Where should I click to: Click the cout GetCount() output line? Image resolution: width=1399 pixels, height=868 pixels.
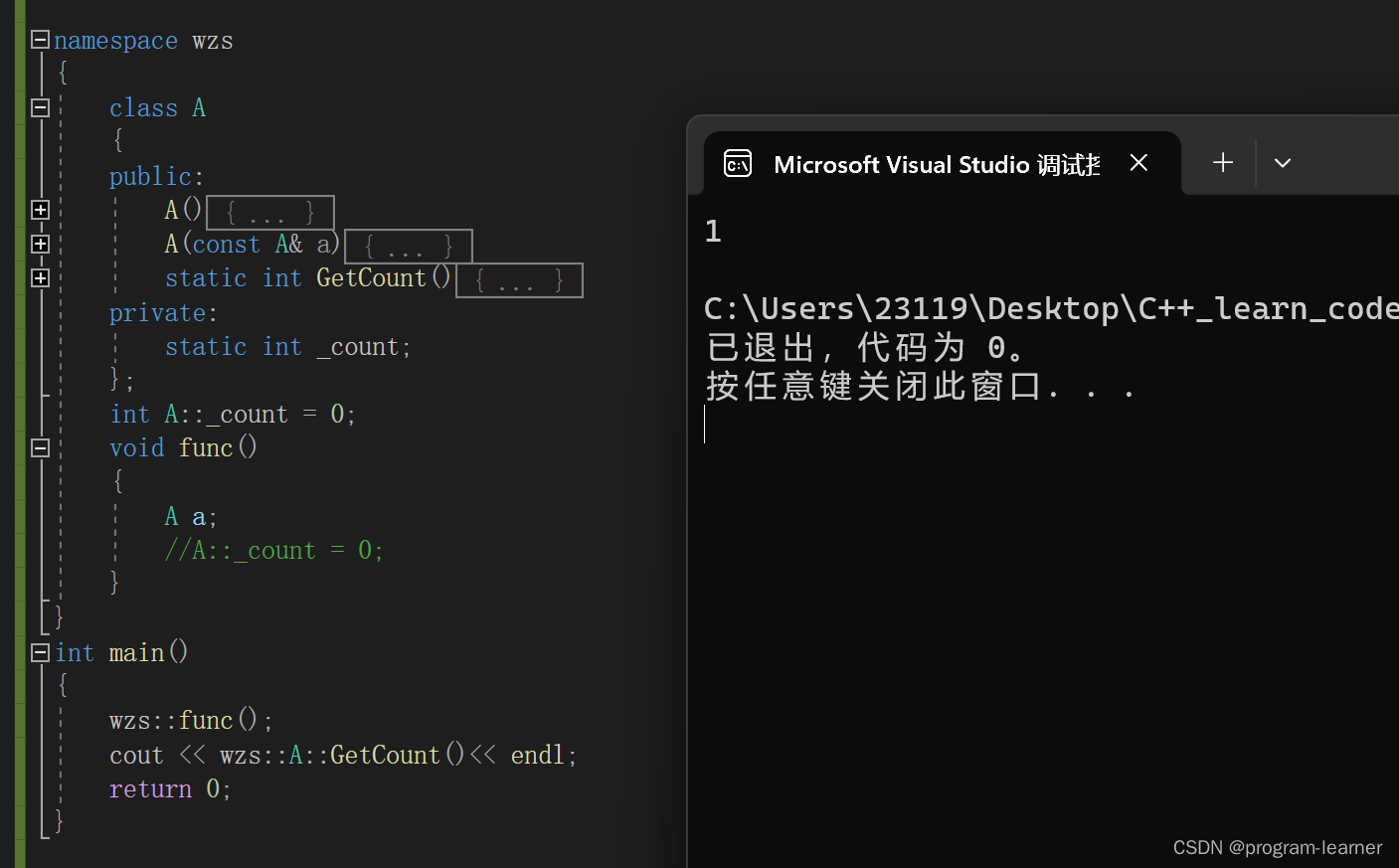coord(343,756)
